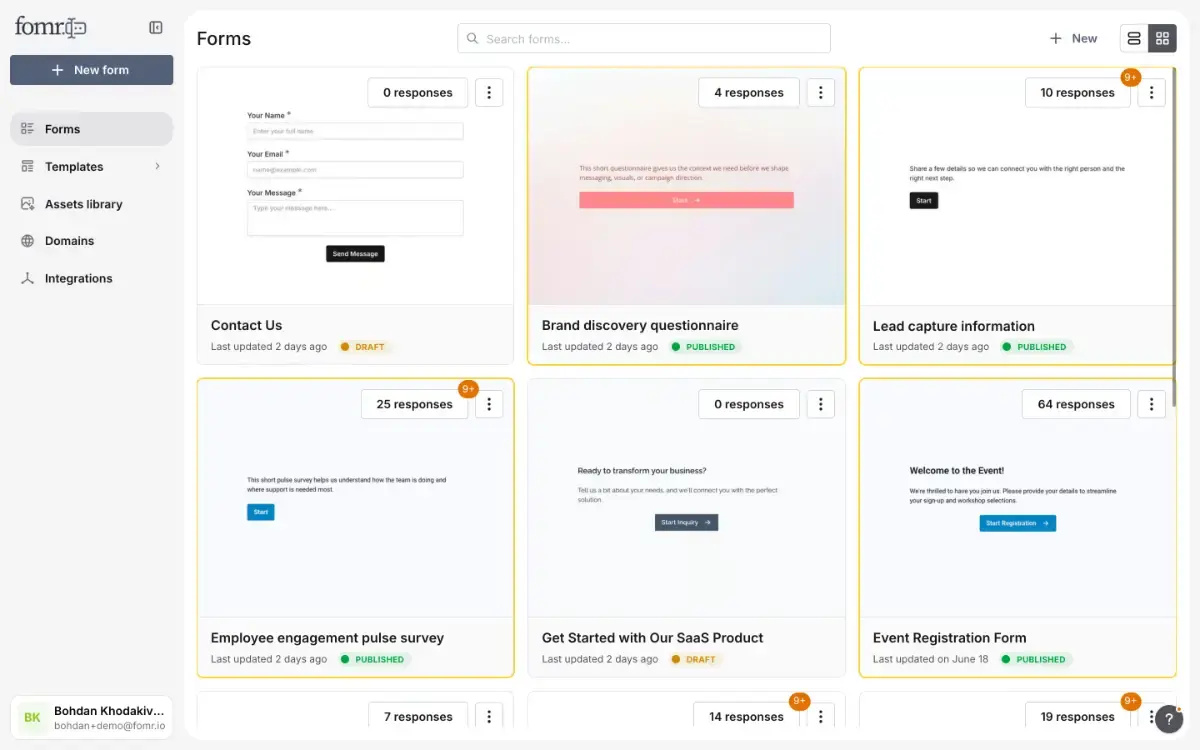Open Event Registration Form options menu

[x=1151, y=405]
